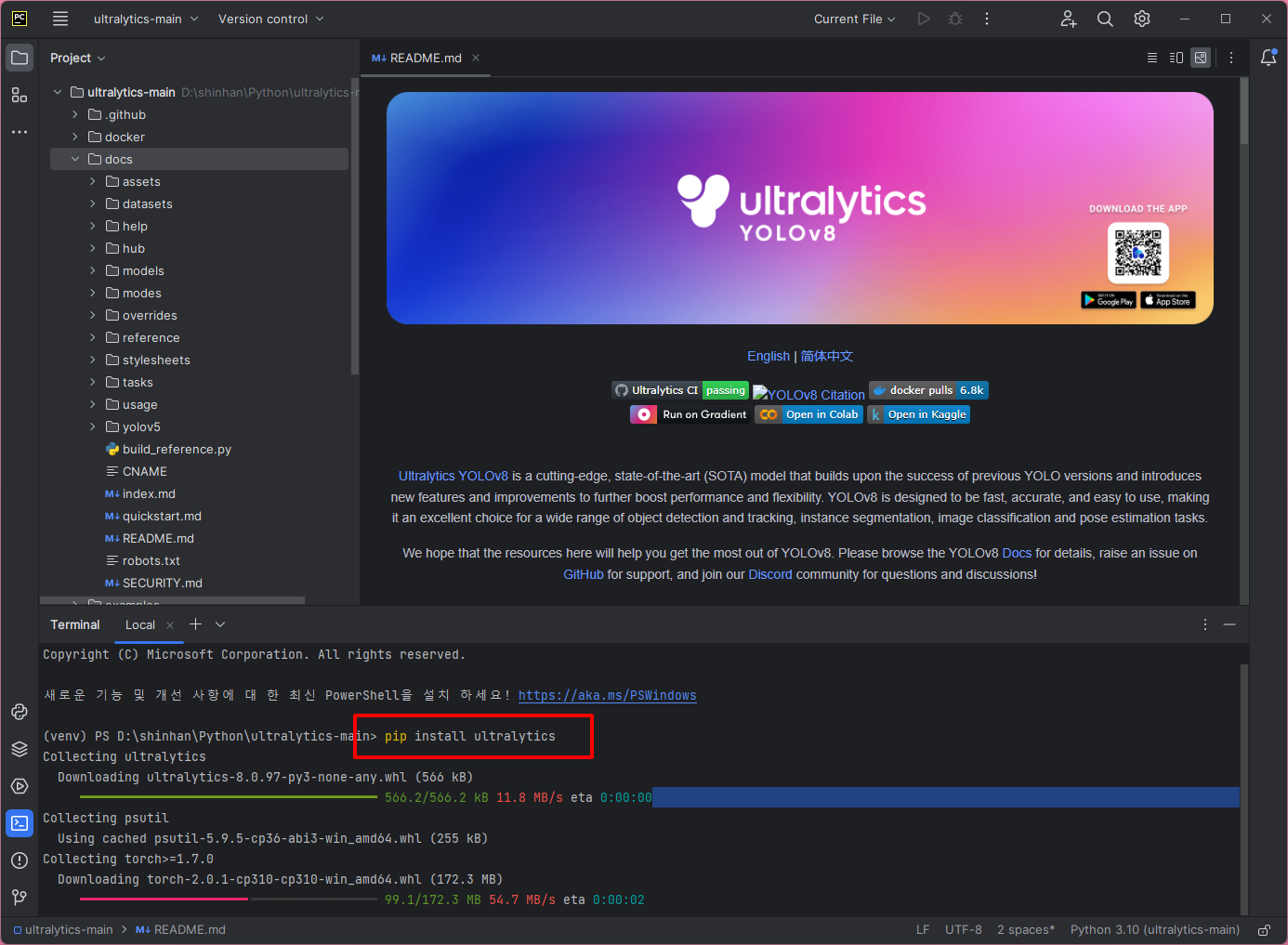Expand the docker folder

(x=75, y=138)
